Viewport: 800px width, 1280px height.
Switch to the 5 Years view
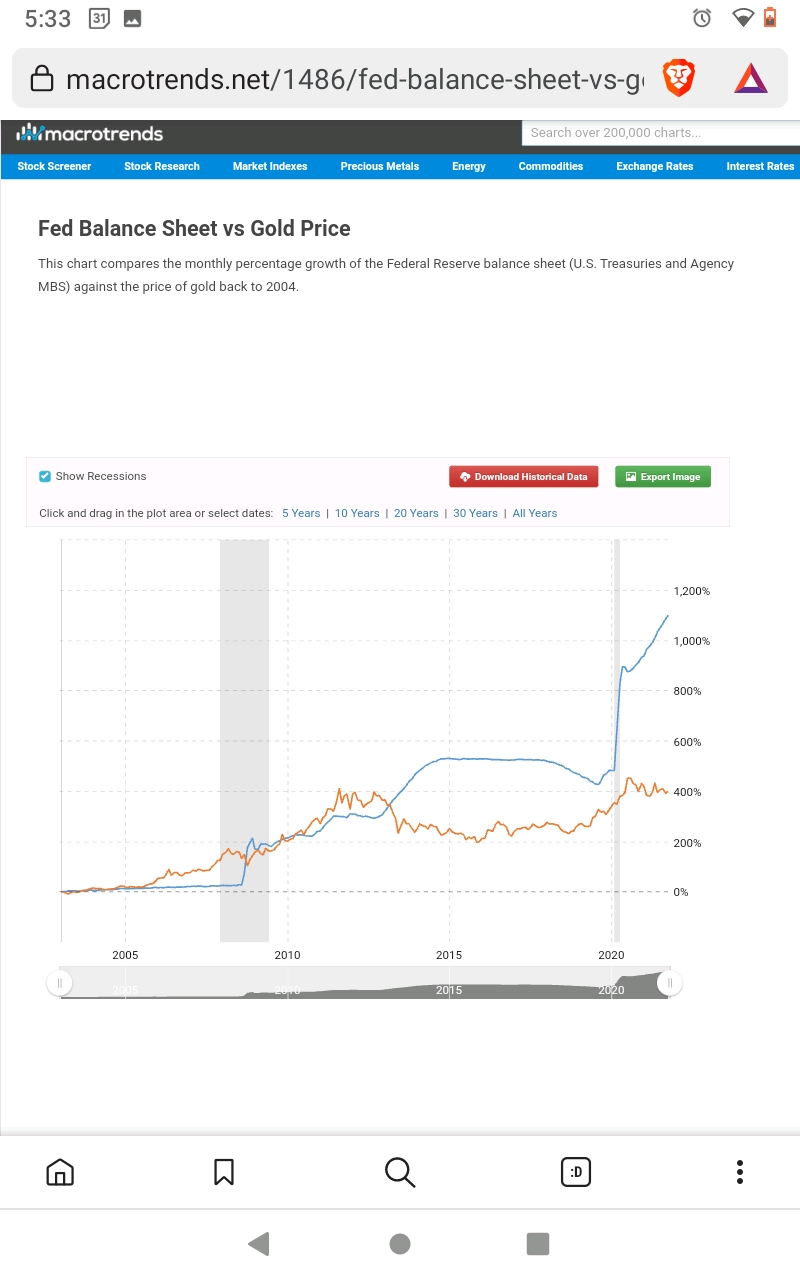[301, 513]
